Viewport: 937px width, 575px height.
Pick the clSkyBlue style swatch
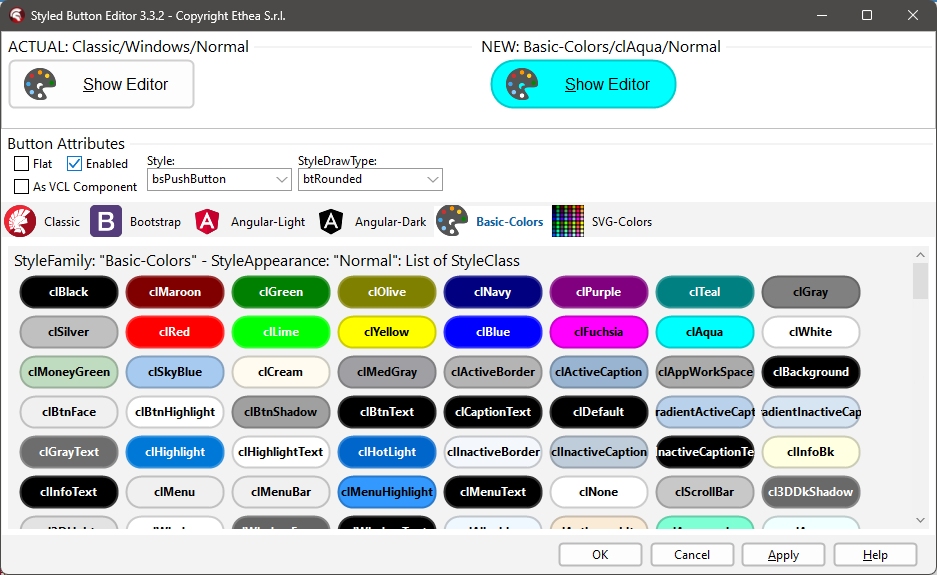[175, 372]
